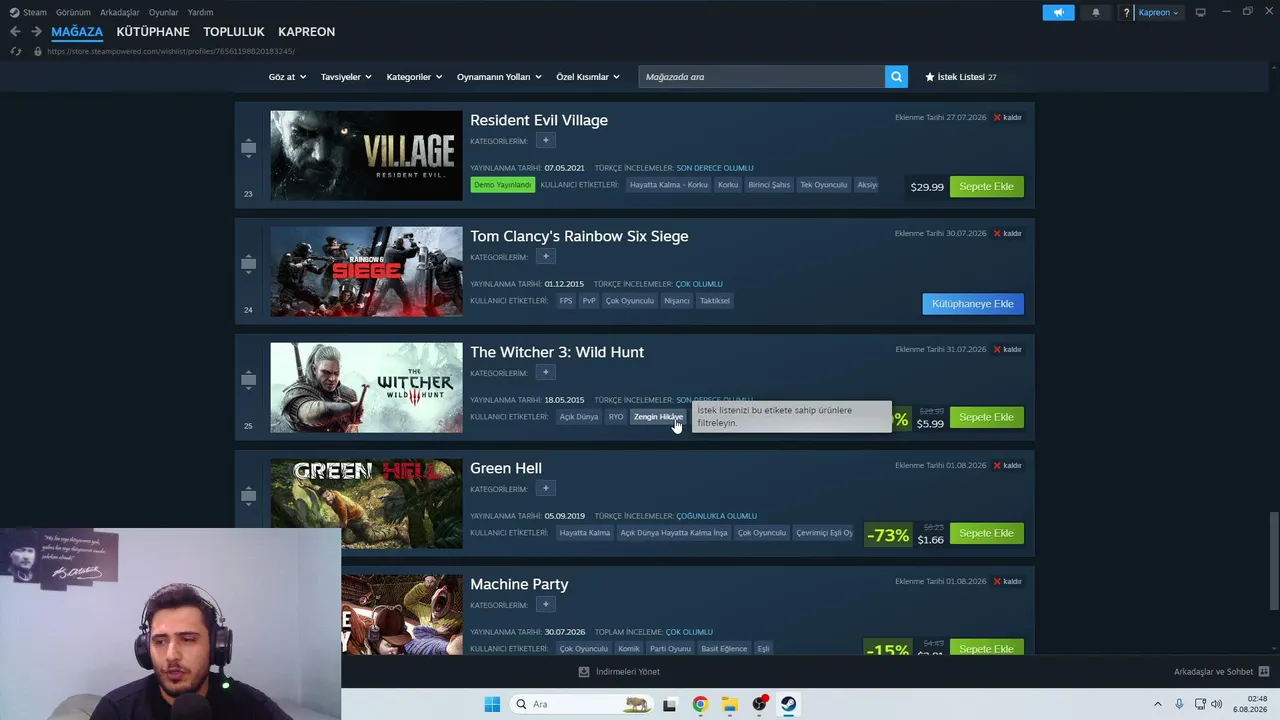Open the Windows Start menu

point(492,704)
